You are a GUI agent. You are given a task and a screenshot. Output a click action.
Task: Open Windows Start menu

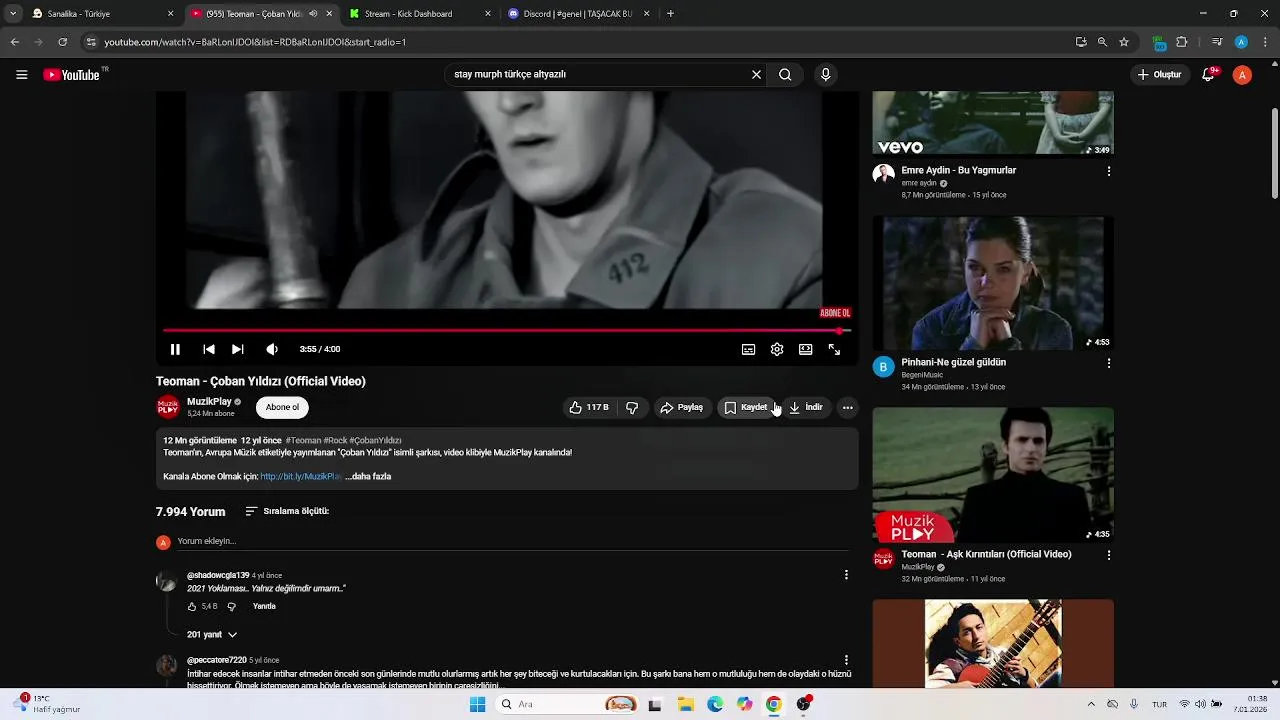click(x=477, y=704)
